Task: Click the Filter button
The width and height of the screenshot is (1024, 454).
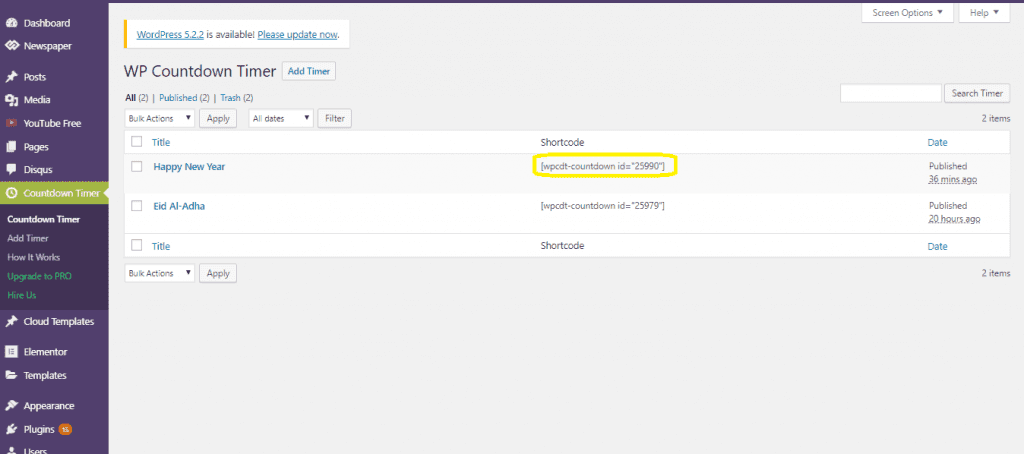Action: pos(334,118)
